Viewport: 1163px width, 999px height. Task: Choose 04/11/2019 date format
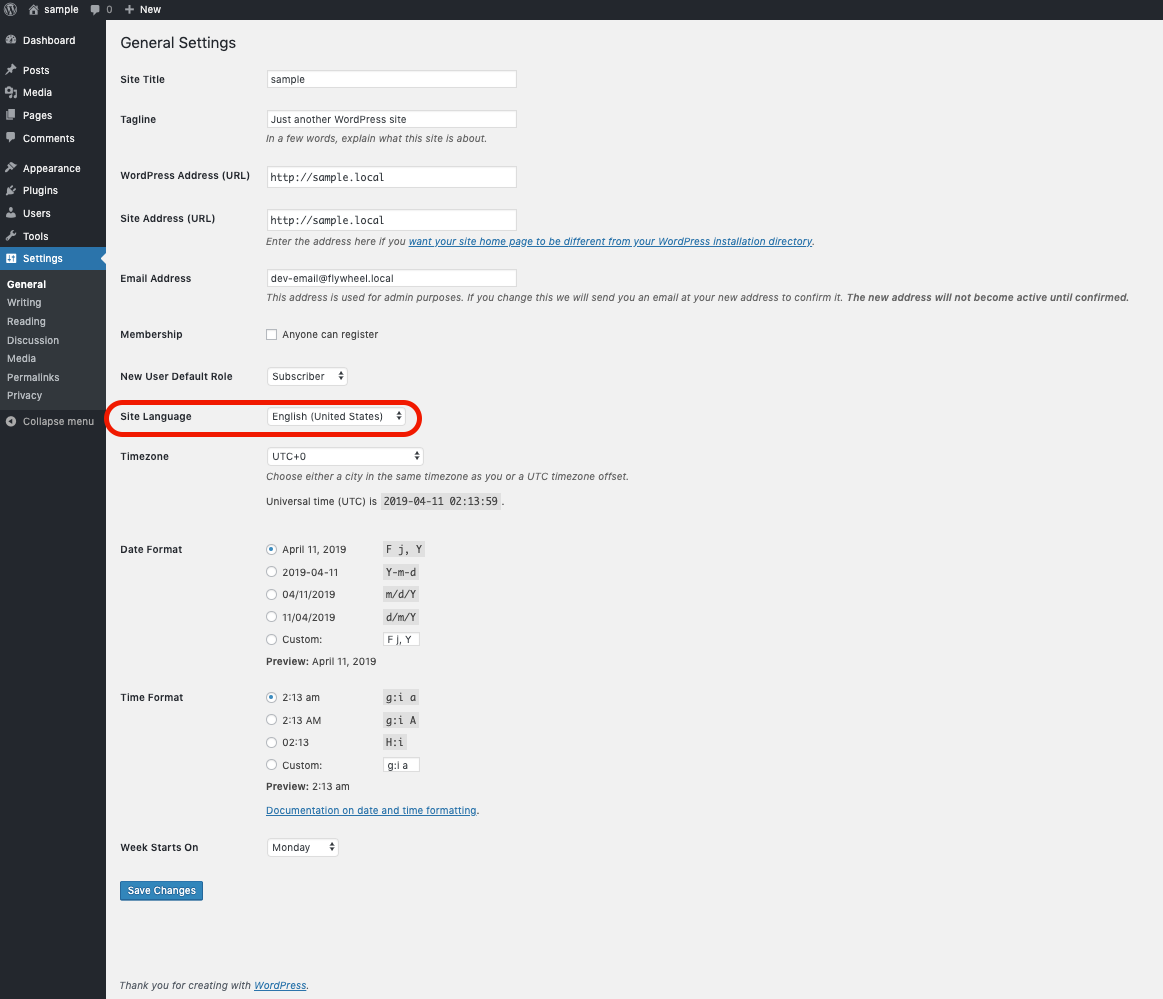tap(271, 595)
